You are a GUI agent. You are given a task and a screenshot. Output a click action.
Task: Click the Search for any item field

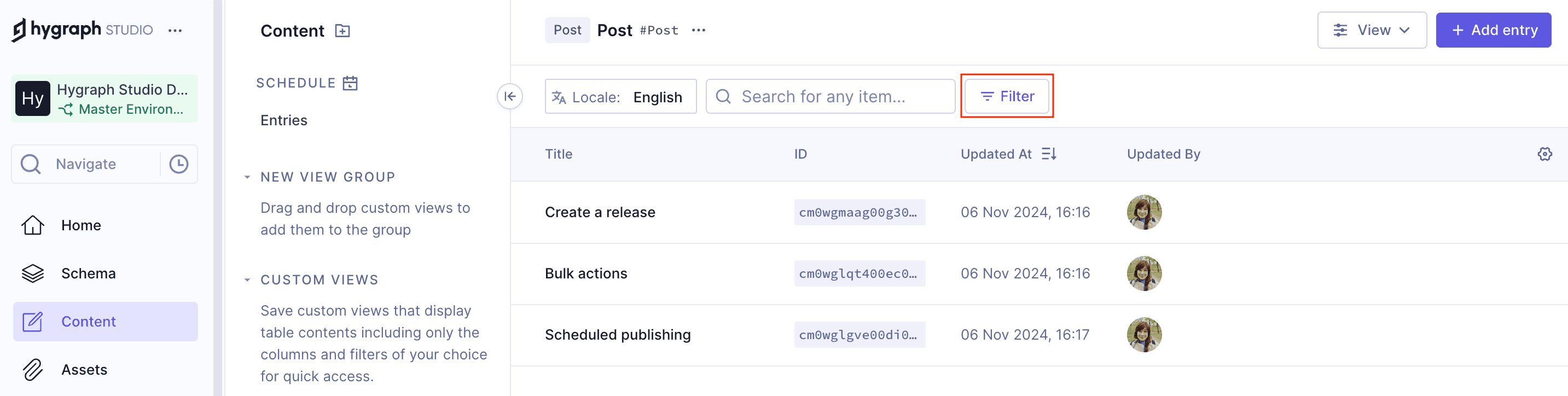click(x=831, y=97)
